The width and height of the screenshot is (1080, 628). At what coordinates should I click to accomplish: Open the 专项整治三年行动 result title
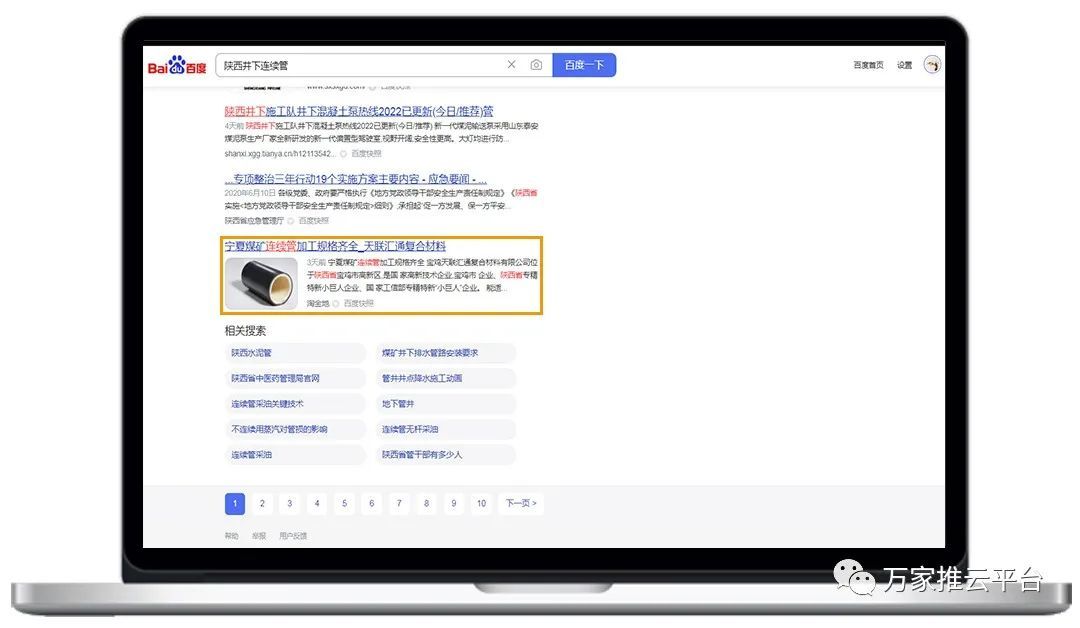(x=356, y=179)
